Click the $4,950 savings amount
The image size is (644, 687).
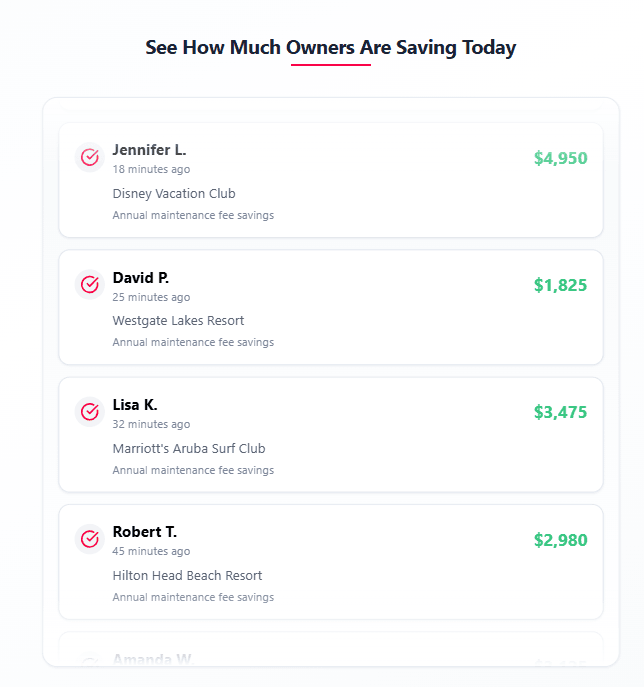[x=560, y=158]
